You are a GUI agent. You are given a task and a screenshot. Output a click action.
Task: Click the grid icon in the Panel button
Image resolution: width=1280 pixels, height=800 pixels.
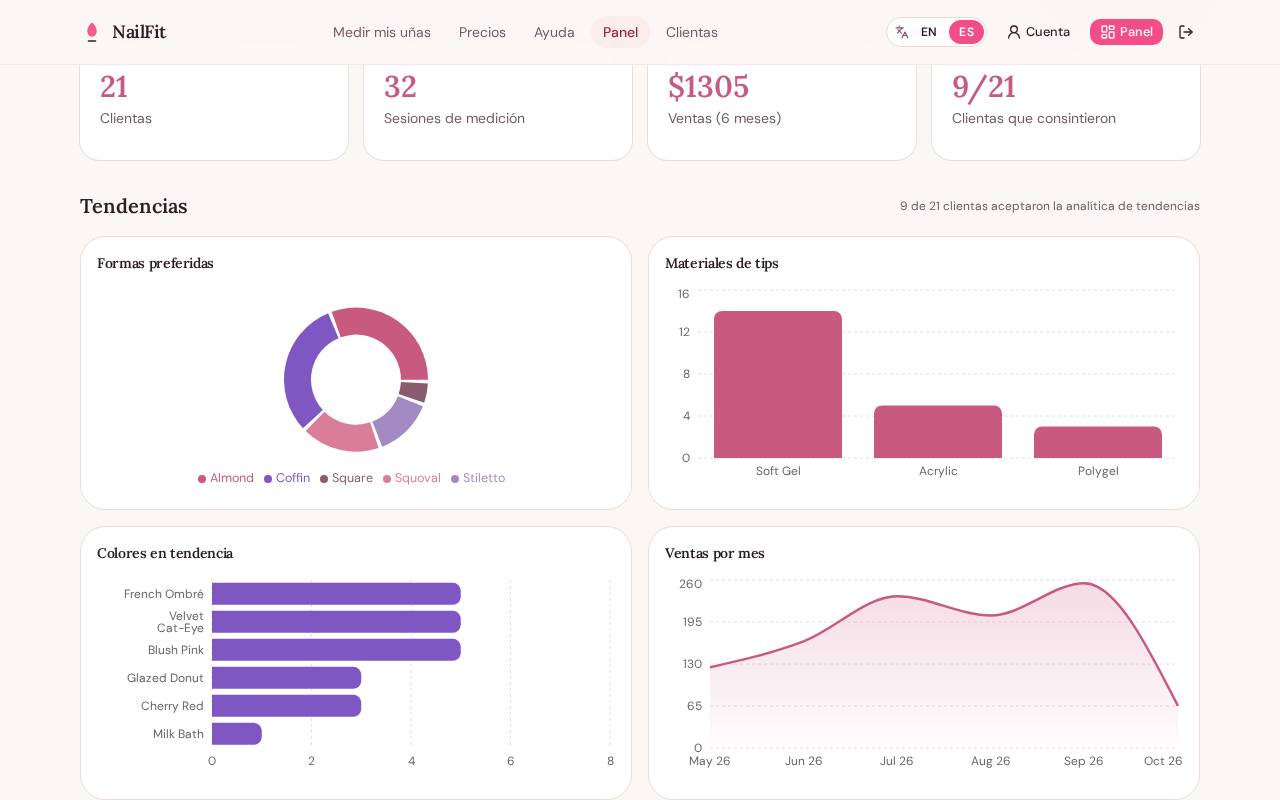pyautogui.click(x=1108, y=32)
